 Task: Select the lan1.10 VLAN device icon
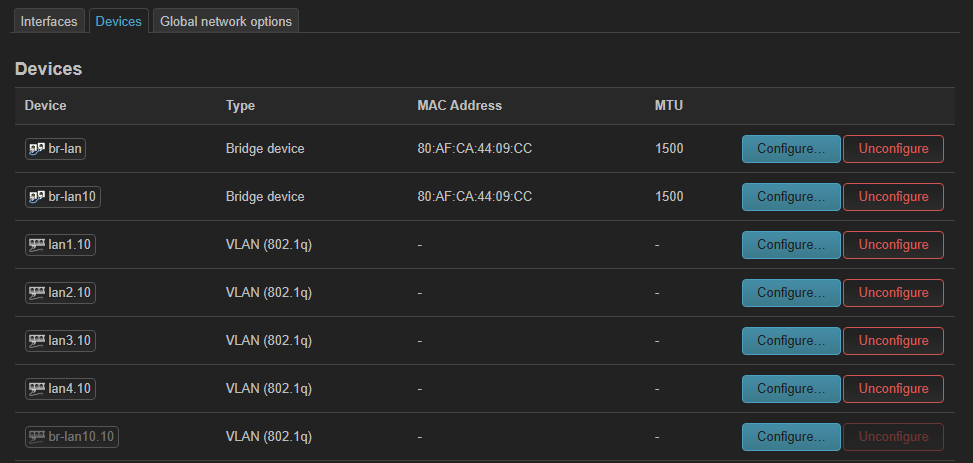[37, 245]
